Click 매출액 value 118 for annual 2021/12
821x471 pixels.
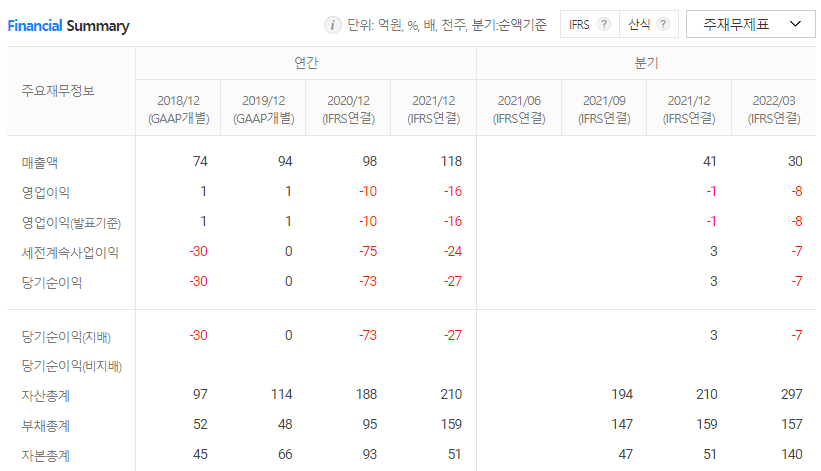coord(451,161)
